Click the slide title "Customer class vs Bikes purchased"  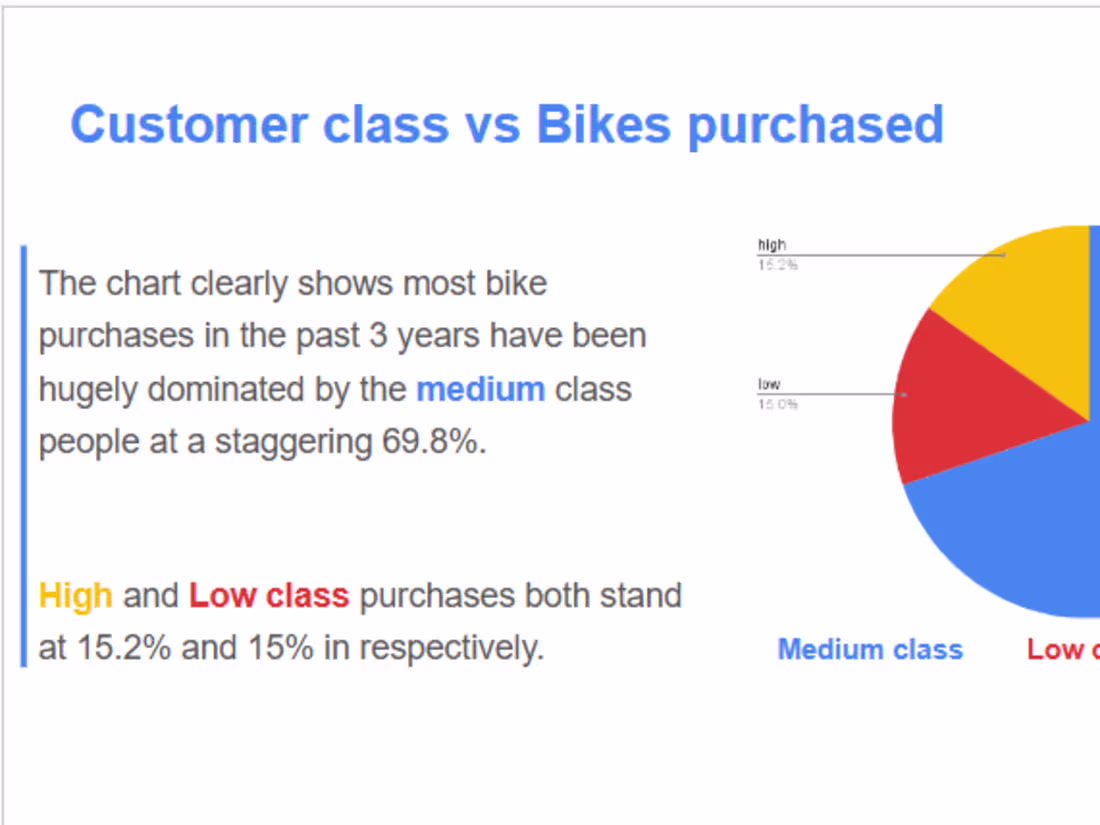(x=506, y=125)
